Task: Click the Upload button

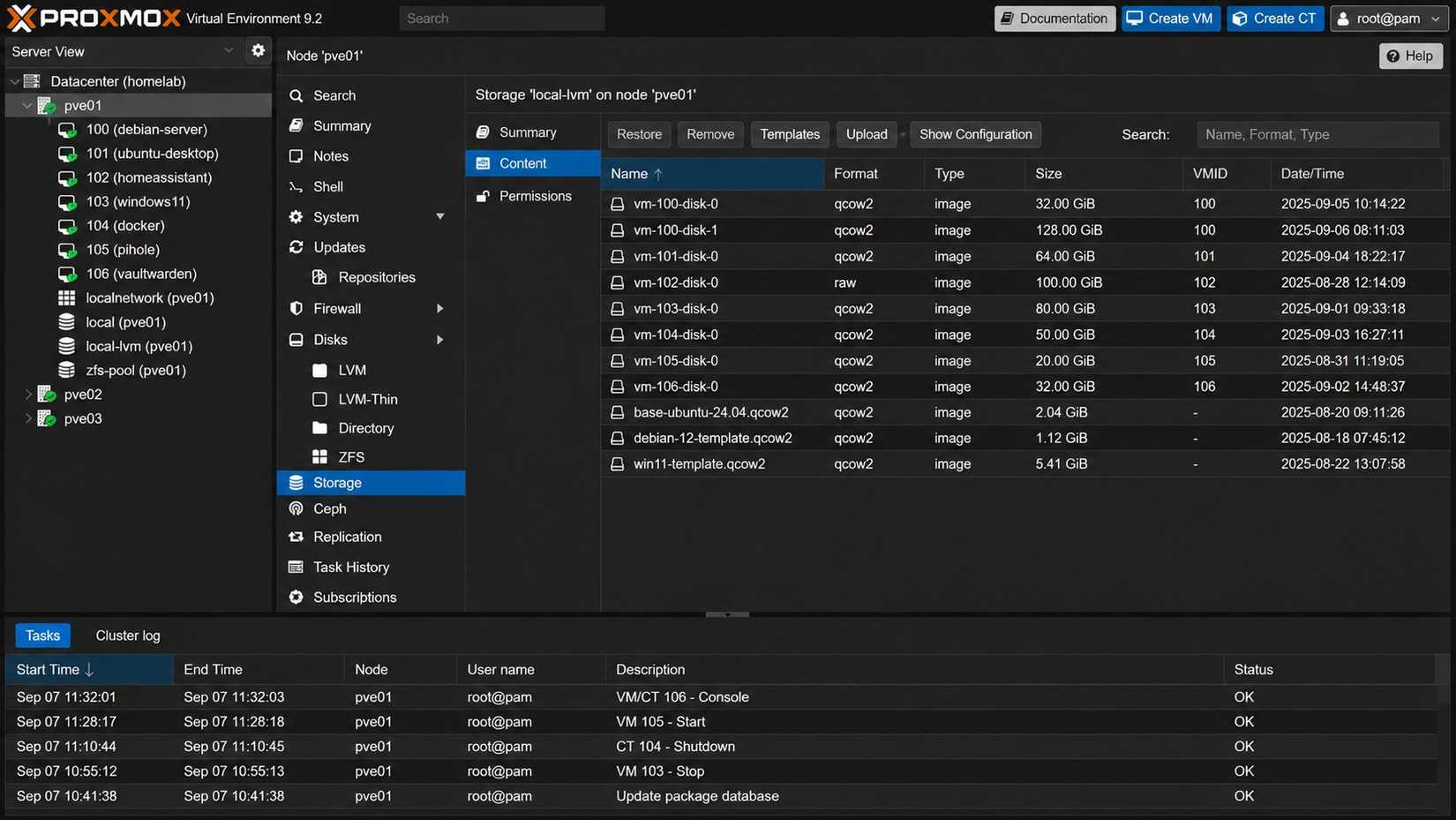Action: [867, 134]
